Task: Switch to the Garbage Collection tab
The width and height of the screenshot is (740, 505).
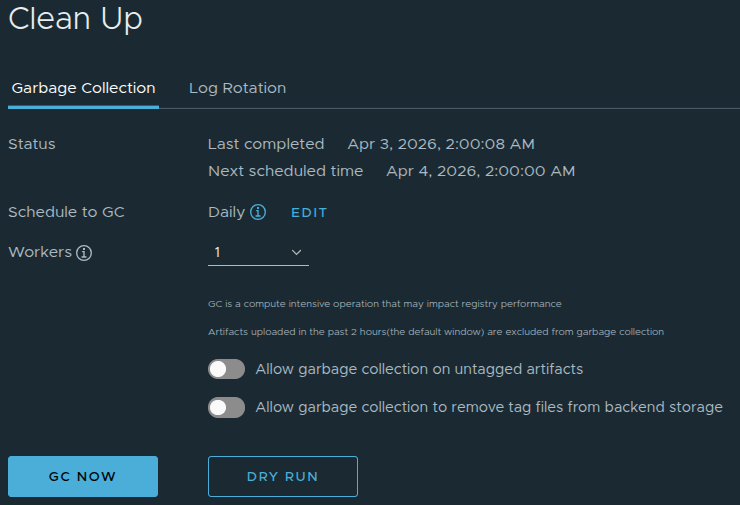Action: [83, 88]
